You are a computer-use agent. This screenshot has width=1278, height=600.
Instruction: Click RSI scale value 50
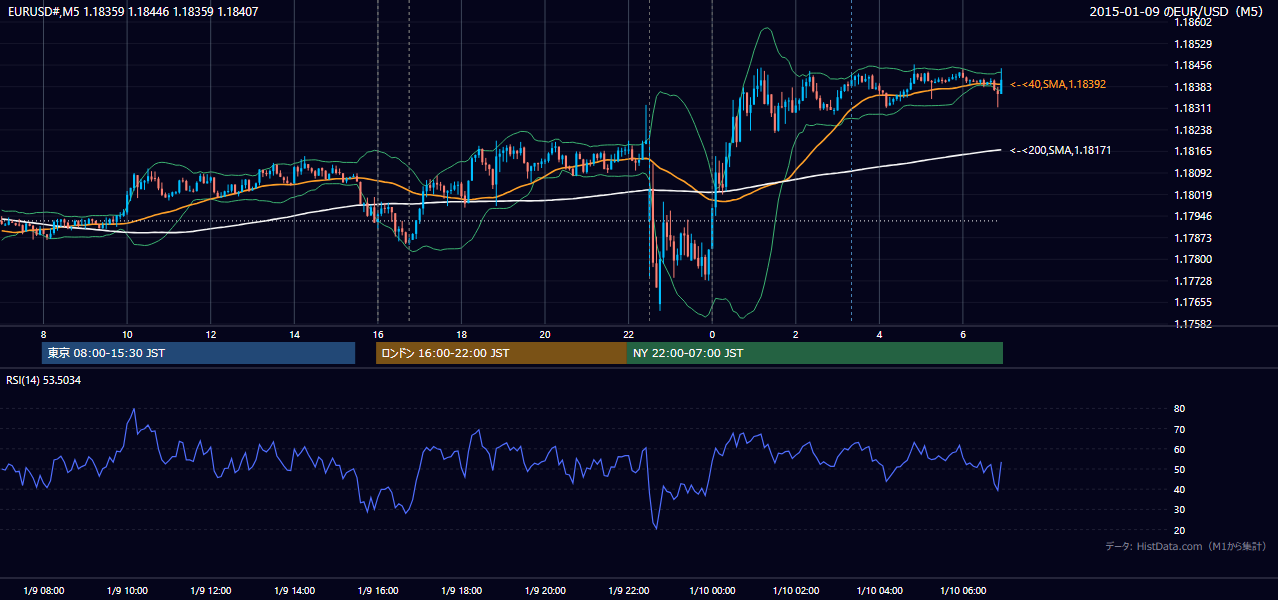point(1180,469)
